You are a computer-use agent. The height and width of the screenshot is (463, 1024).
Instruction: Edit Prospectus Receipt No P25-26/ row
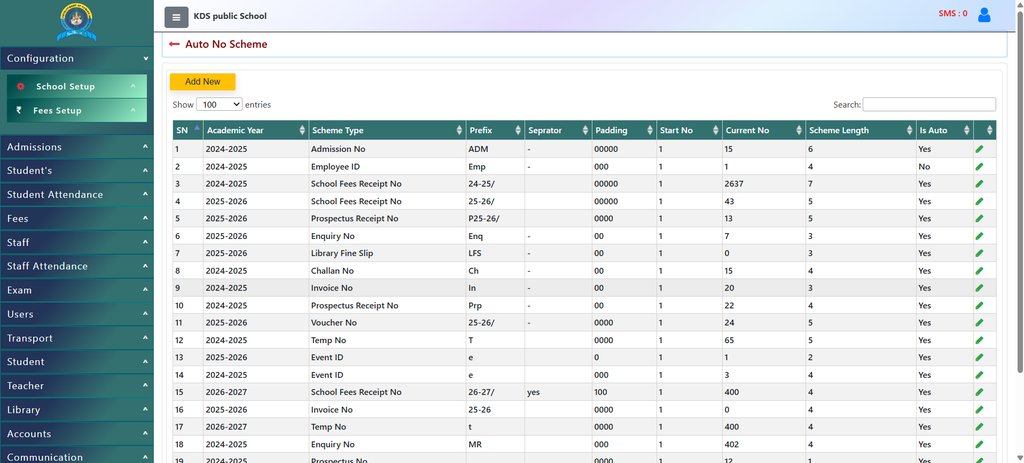[x=979, y=219]
